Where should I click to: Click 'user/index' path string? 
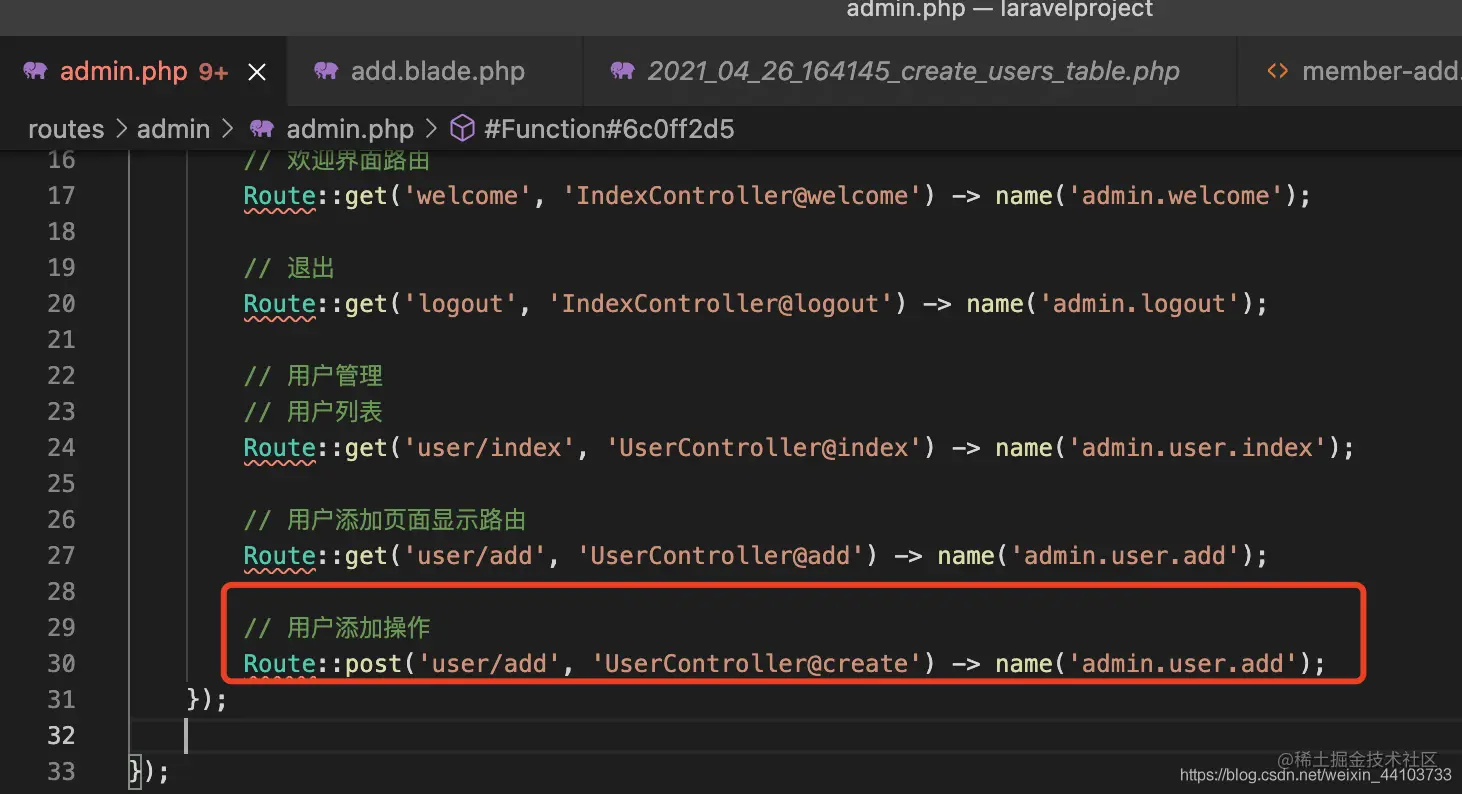(x=490, y=447)
